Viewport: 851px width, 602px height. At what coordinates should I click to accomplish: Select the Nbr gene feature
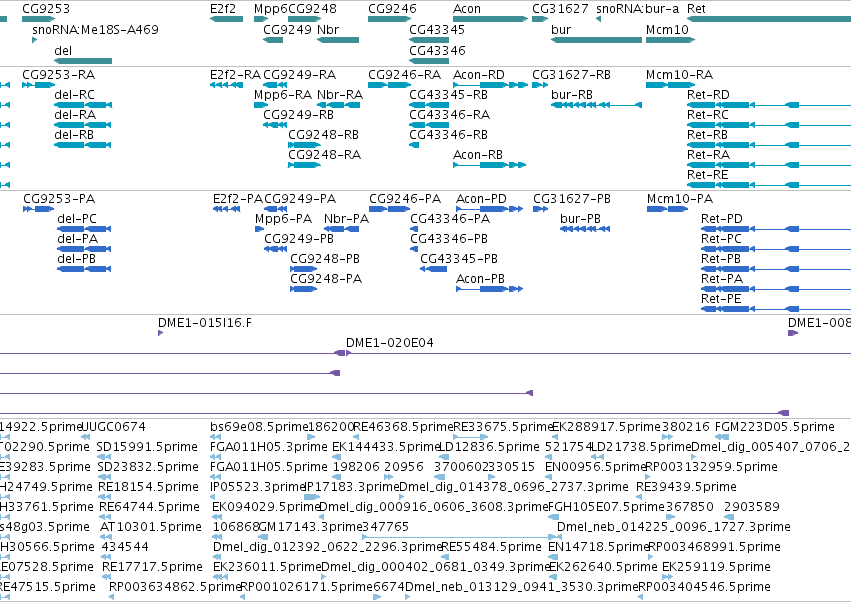point(338,40)
